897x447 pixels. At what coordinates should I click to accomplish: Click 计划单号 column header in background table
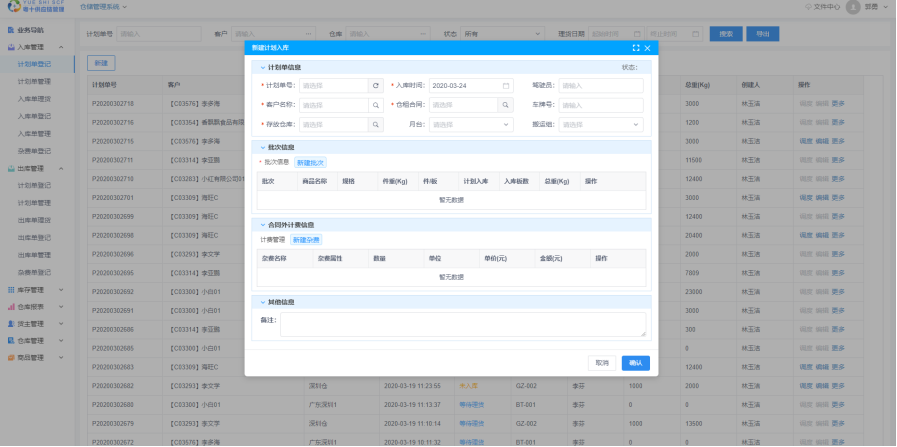pos(104,85)
